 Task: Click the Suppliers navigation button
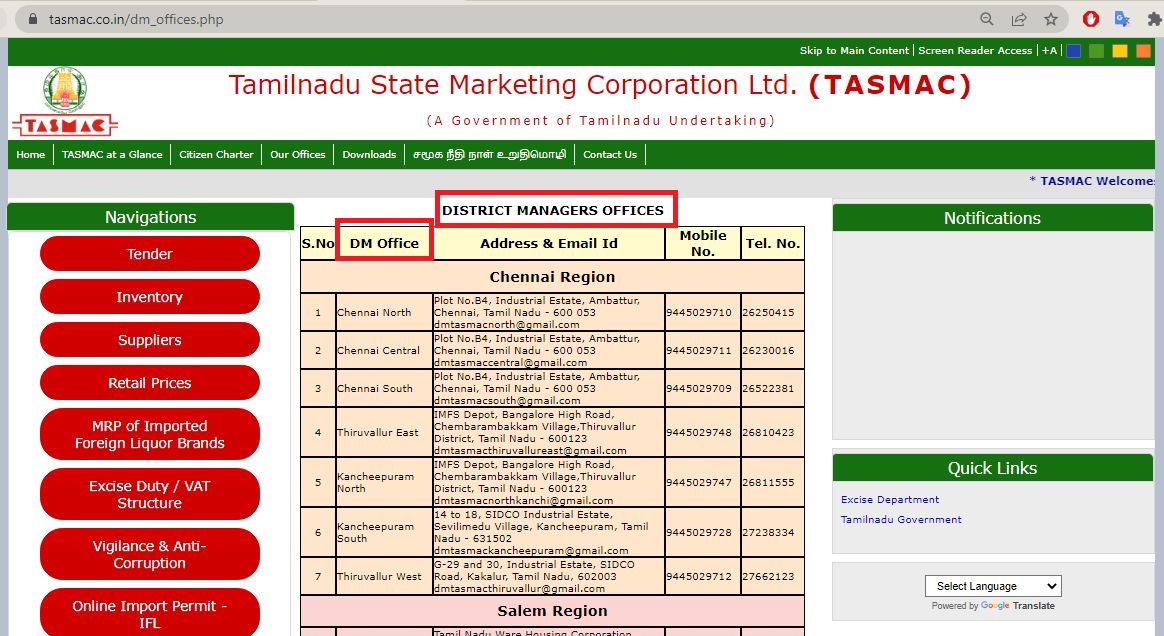tap(150, 340)
